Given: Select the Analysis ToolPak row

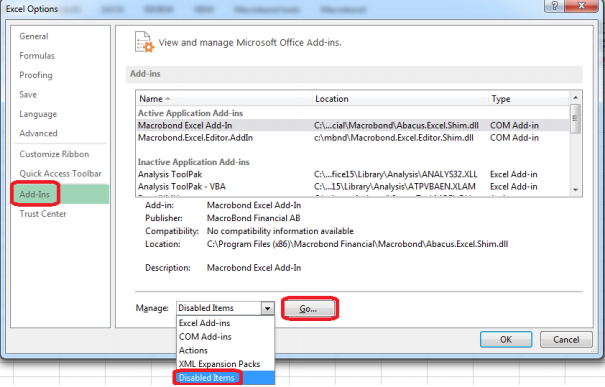Looking at the screenshot, I should pos(353,174).
